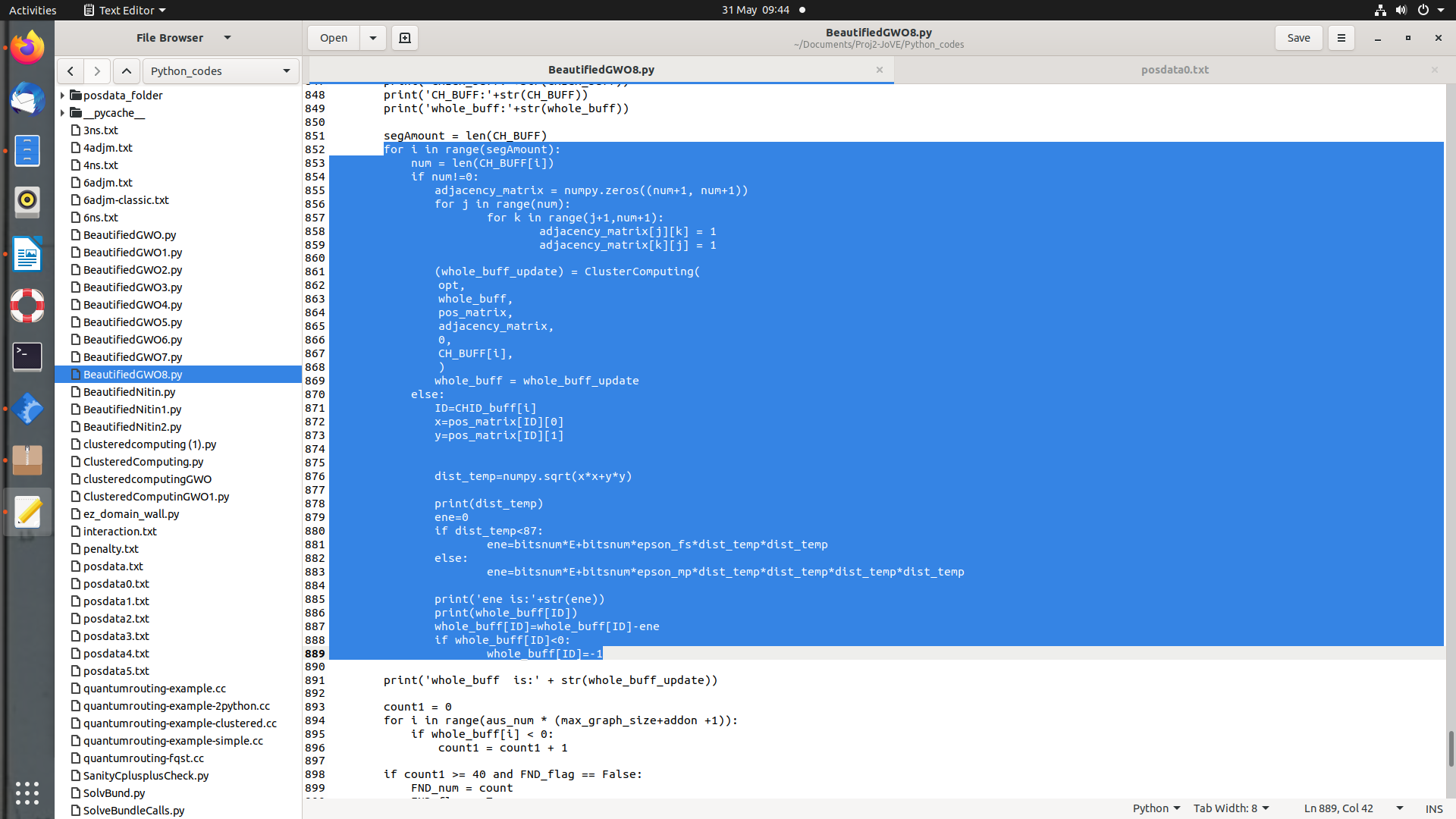
Task: Select posdata3.txt in file browser
Action: point(116,636)
